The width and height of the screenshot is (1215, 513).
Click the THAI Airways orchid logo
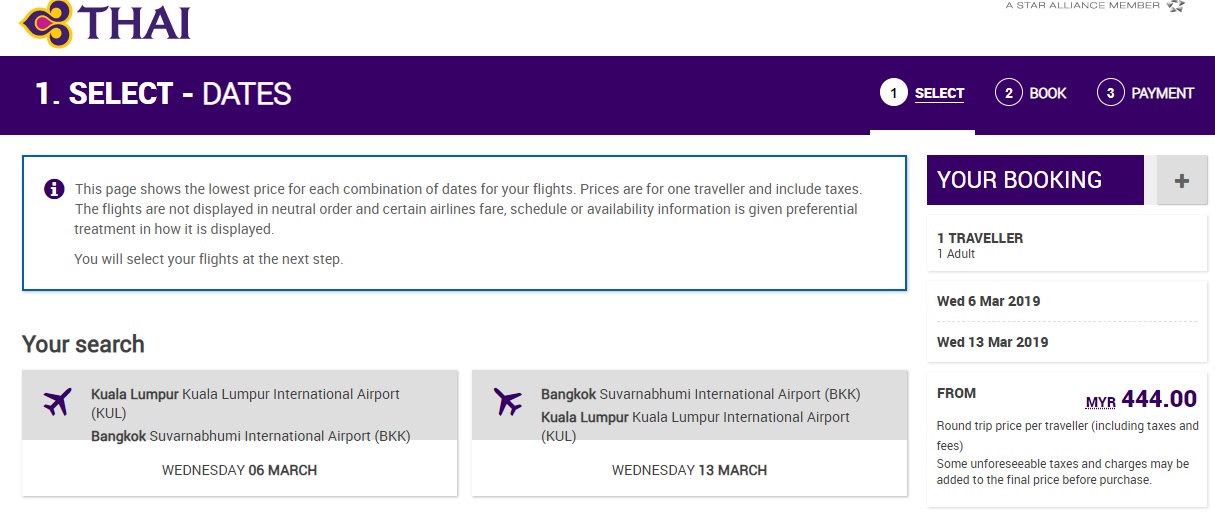(45, 22)
